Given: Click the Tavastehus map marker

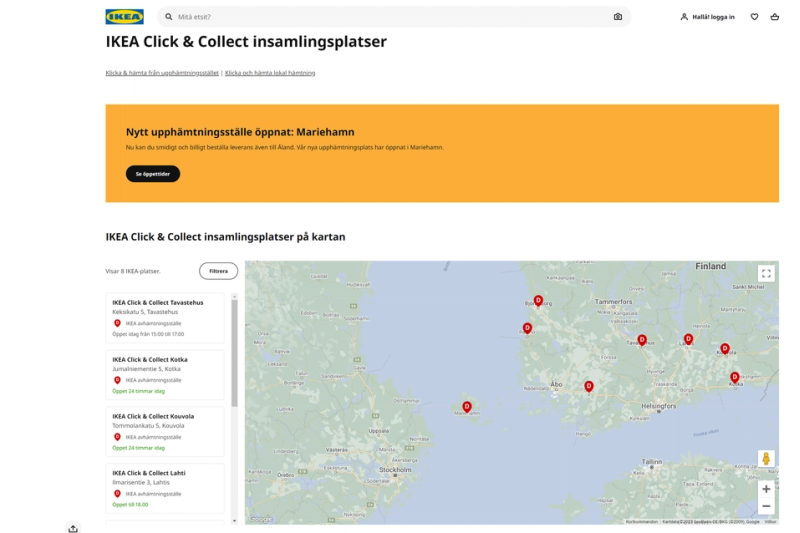Looking at the screenshot, I should point(642,340).
